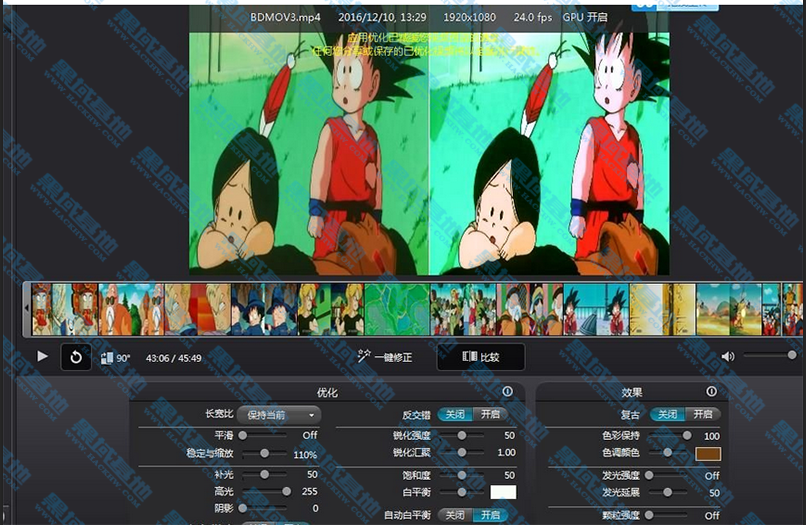Set 反交错 to 关闭
The width and height of the screenshot is (806, 525).
pos(455,414)
